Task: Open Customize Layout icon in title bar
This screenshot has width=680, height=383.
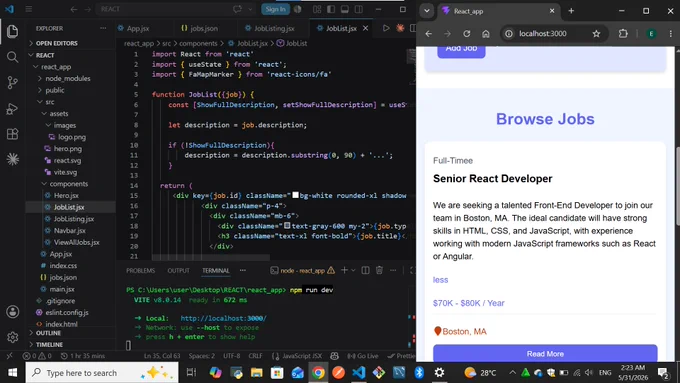Action: point(317,9)
